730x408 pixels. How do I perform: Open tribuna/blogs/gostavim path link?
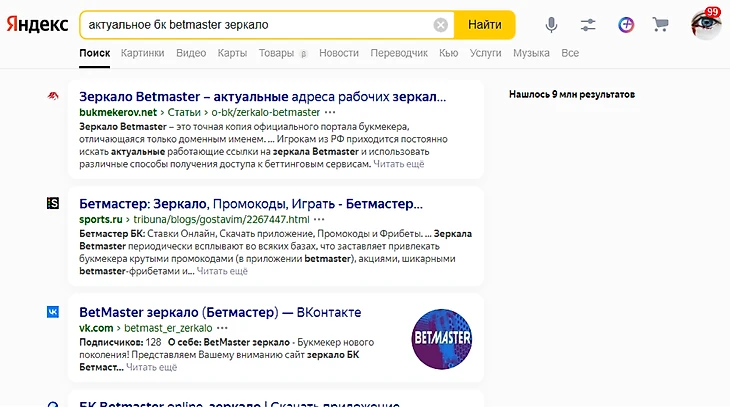pyautogui.click(x=221, y=219)
